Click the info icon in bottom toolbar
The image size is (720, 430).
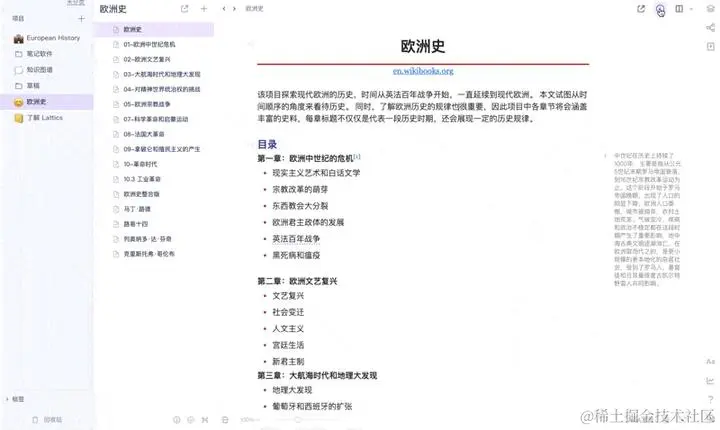tap(176, 420)
